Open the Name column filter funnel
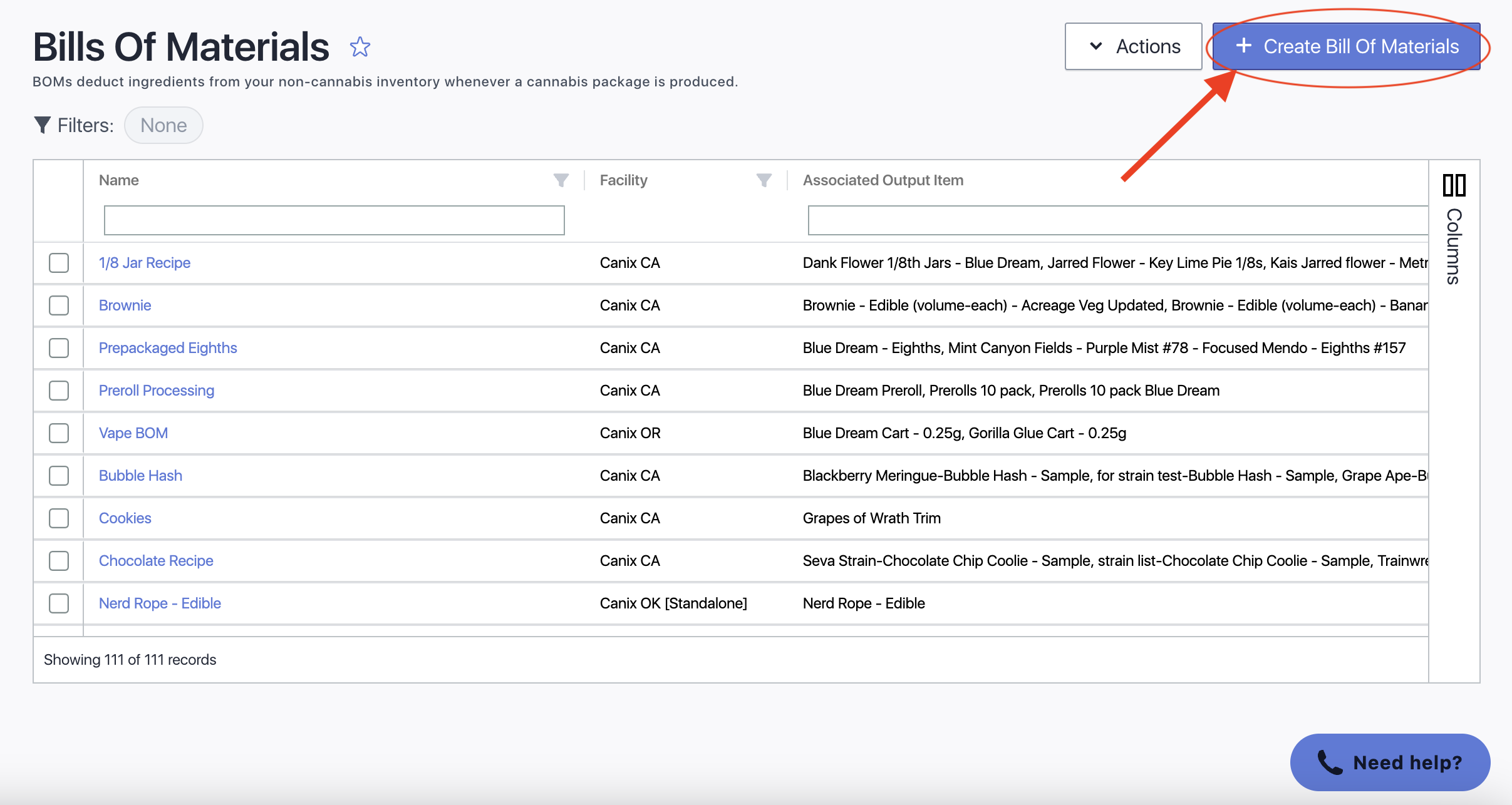The width and height of the screenshot is (1512, 805). pos(561,180)
